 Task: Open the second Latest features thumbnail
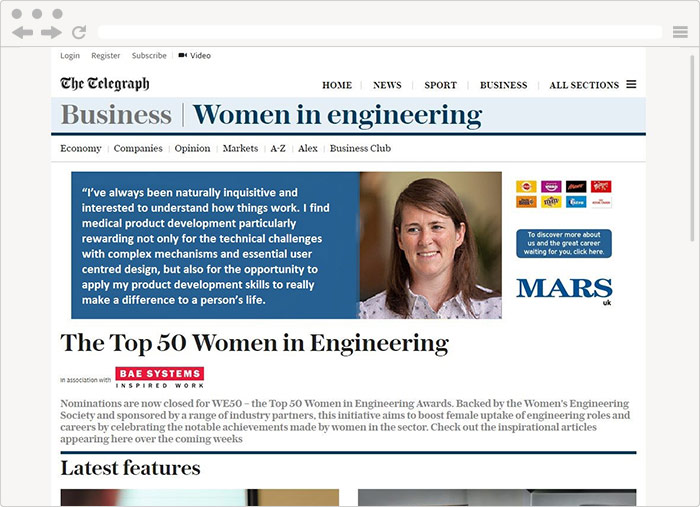click(x=497, y=498)
